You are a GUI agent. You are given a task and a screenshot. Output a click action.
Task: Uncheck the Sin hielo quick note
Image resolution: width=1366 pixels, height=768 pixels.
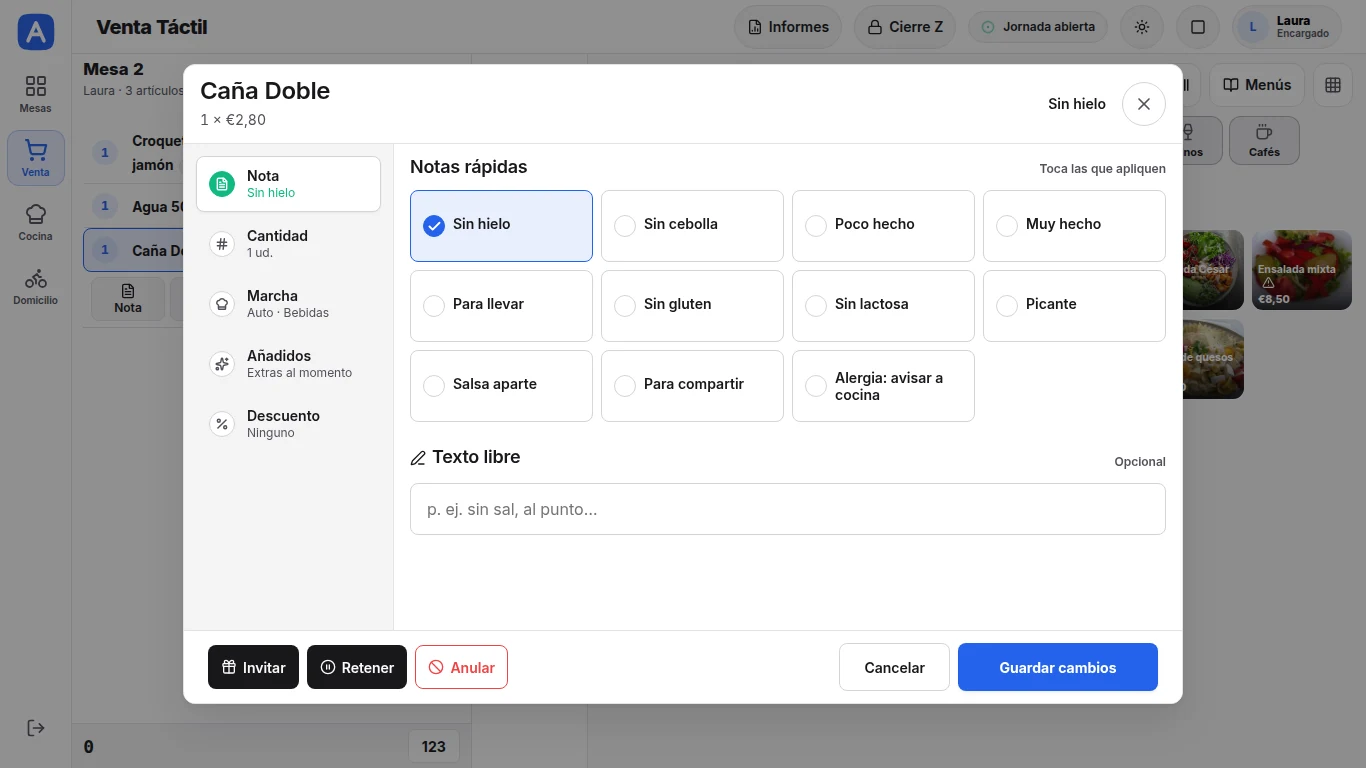[501, 226]
